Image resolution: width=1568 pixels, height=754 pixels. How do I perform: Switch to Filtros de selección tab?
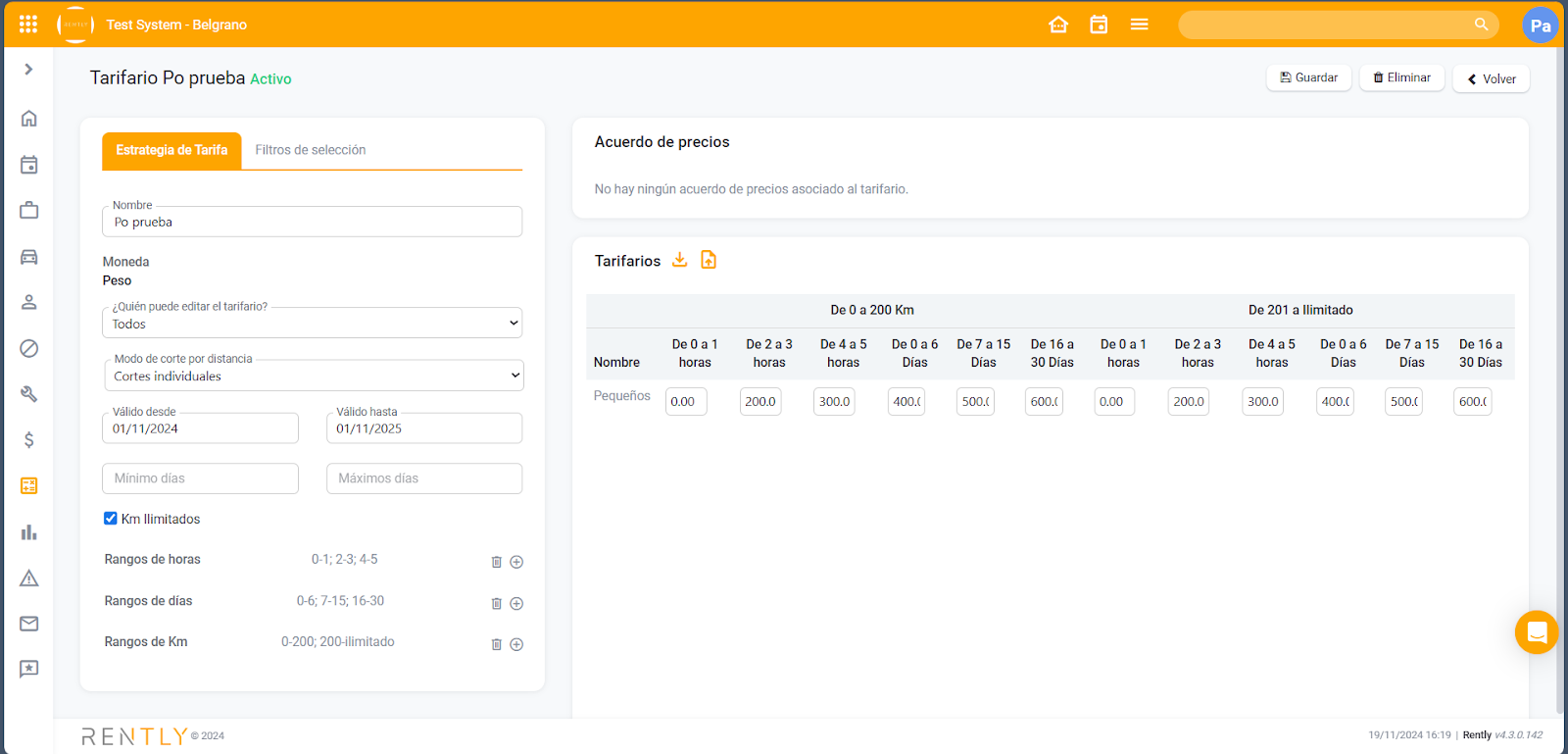tap(311, 150)
